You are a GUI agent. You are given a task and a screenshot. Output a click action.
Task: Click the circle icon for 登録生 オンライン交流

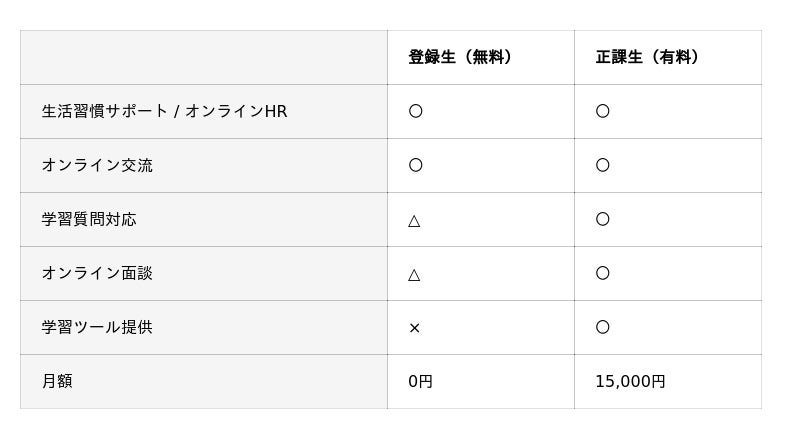pyautogui.click(x=415, y=166)
